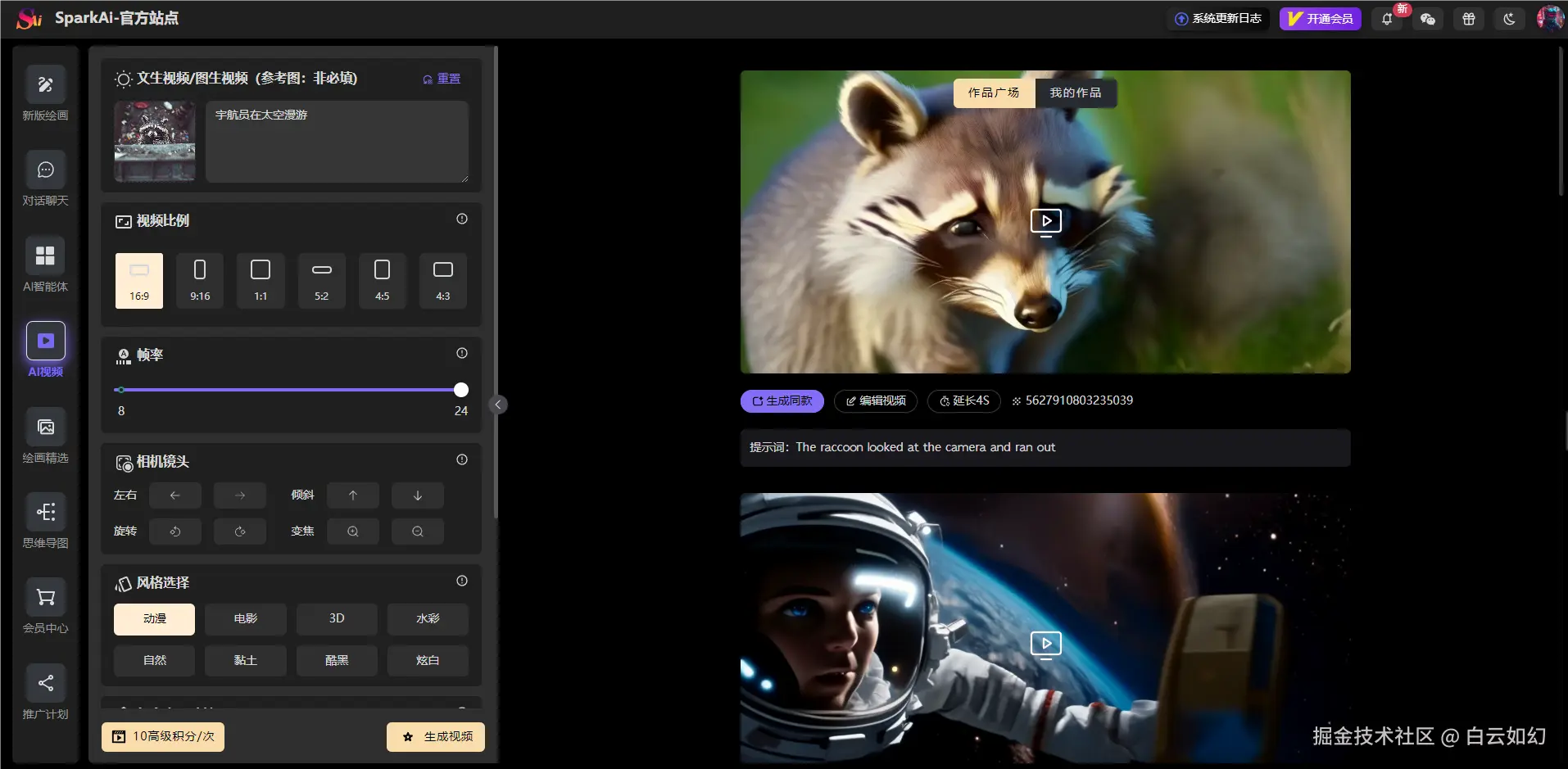Select the 9:16 video aspect ratio
This screenshot has height=769, width=1568.
200,280
